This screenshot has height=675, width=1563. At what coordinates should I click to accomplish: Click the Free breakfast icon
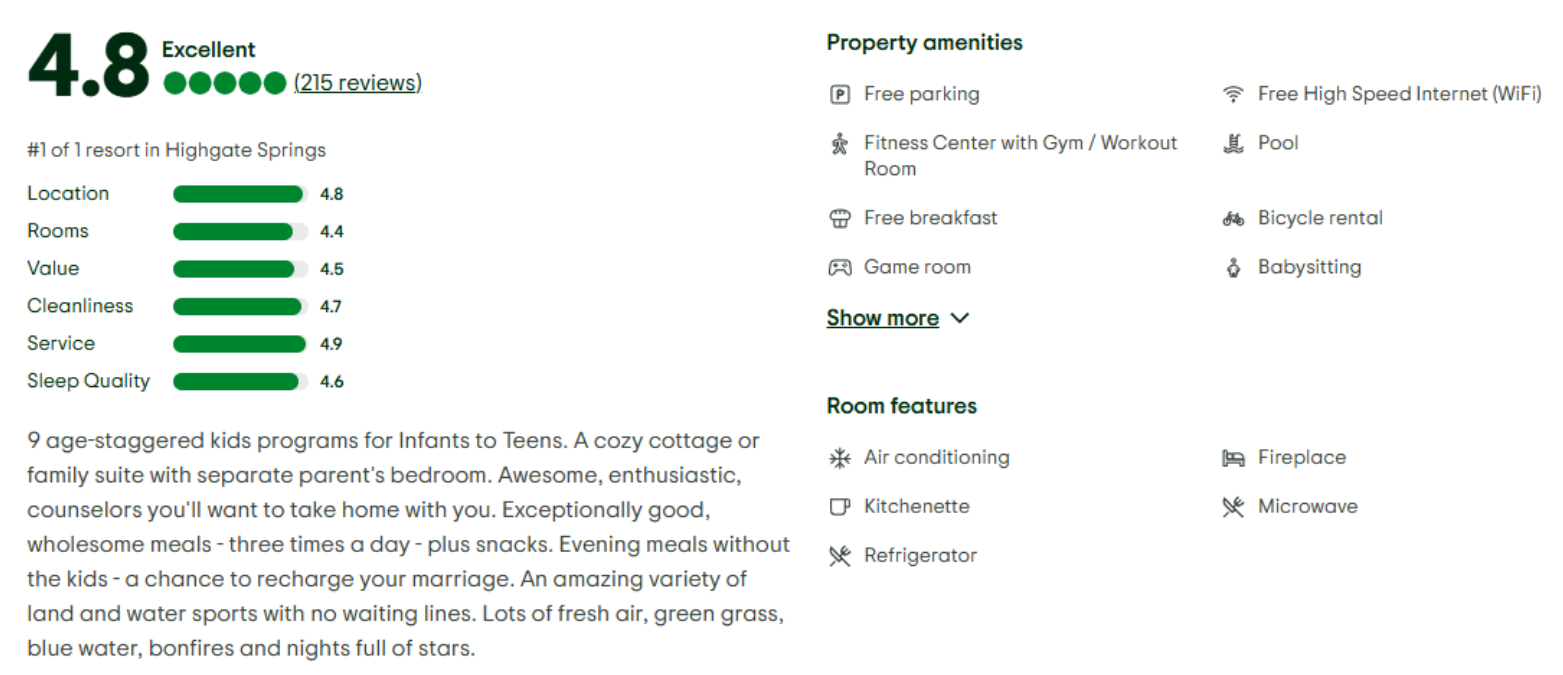(x=839, y=218)
